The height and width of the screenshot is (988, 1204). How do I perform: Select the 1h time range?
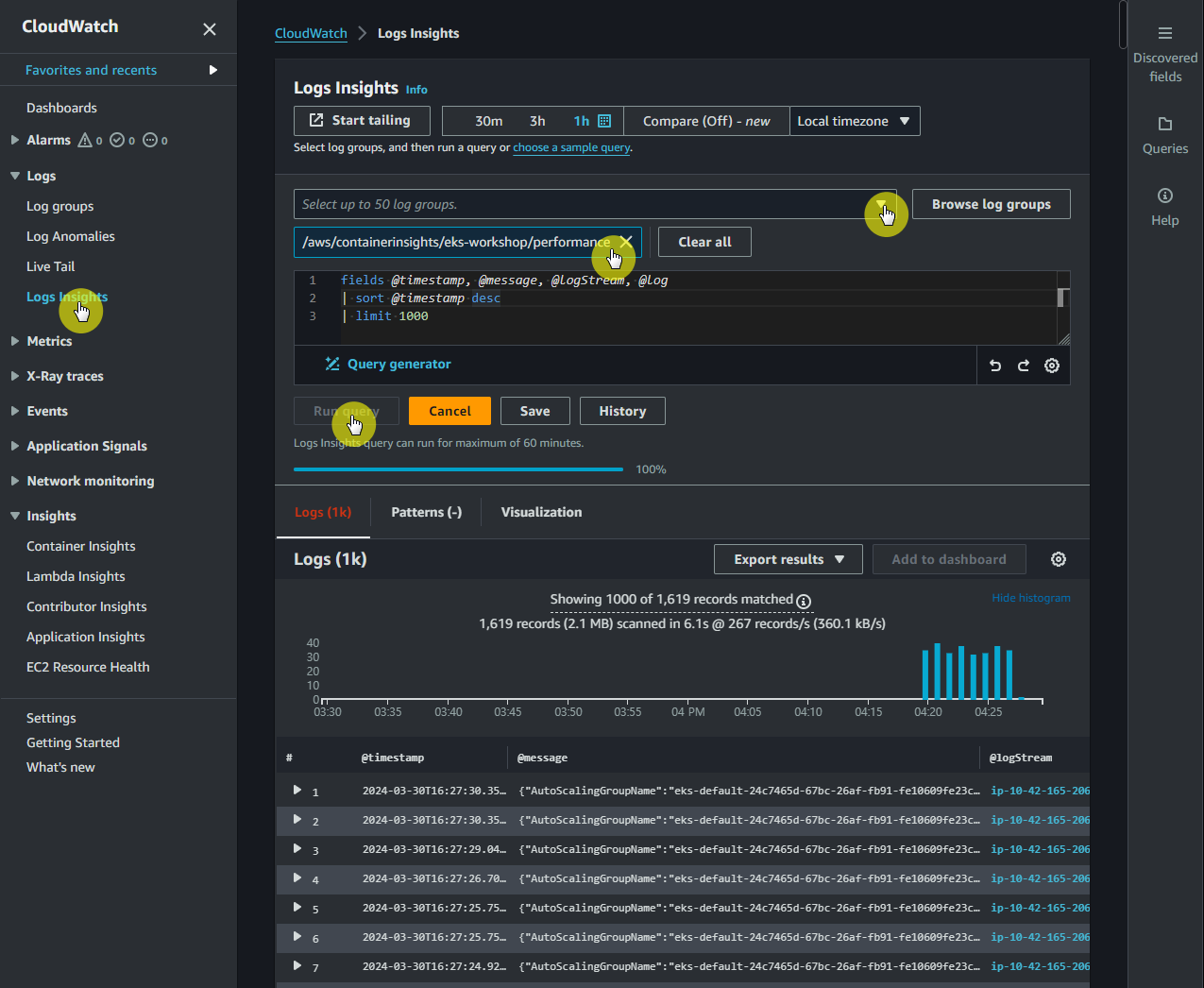582,121
